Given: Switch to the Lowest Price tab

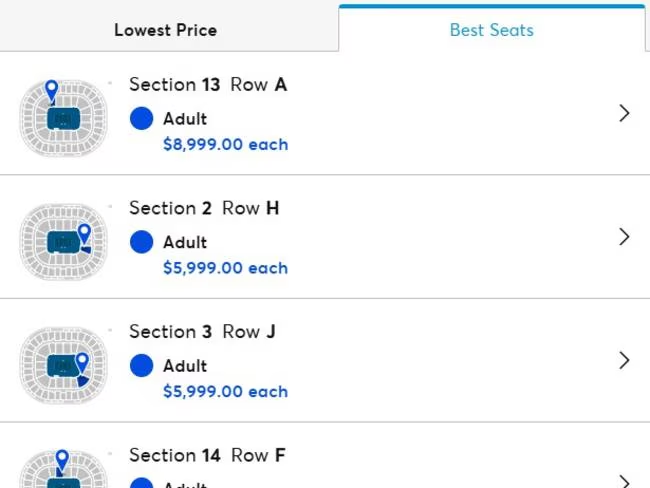Looking at the screenshot, I should 165,30.
